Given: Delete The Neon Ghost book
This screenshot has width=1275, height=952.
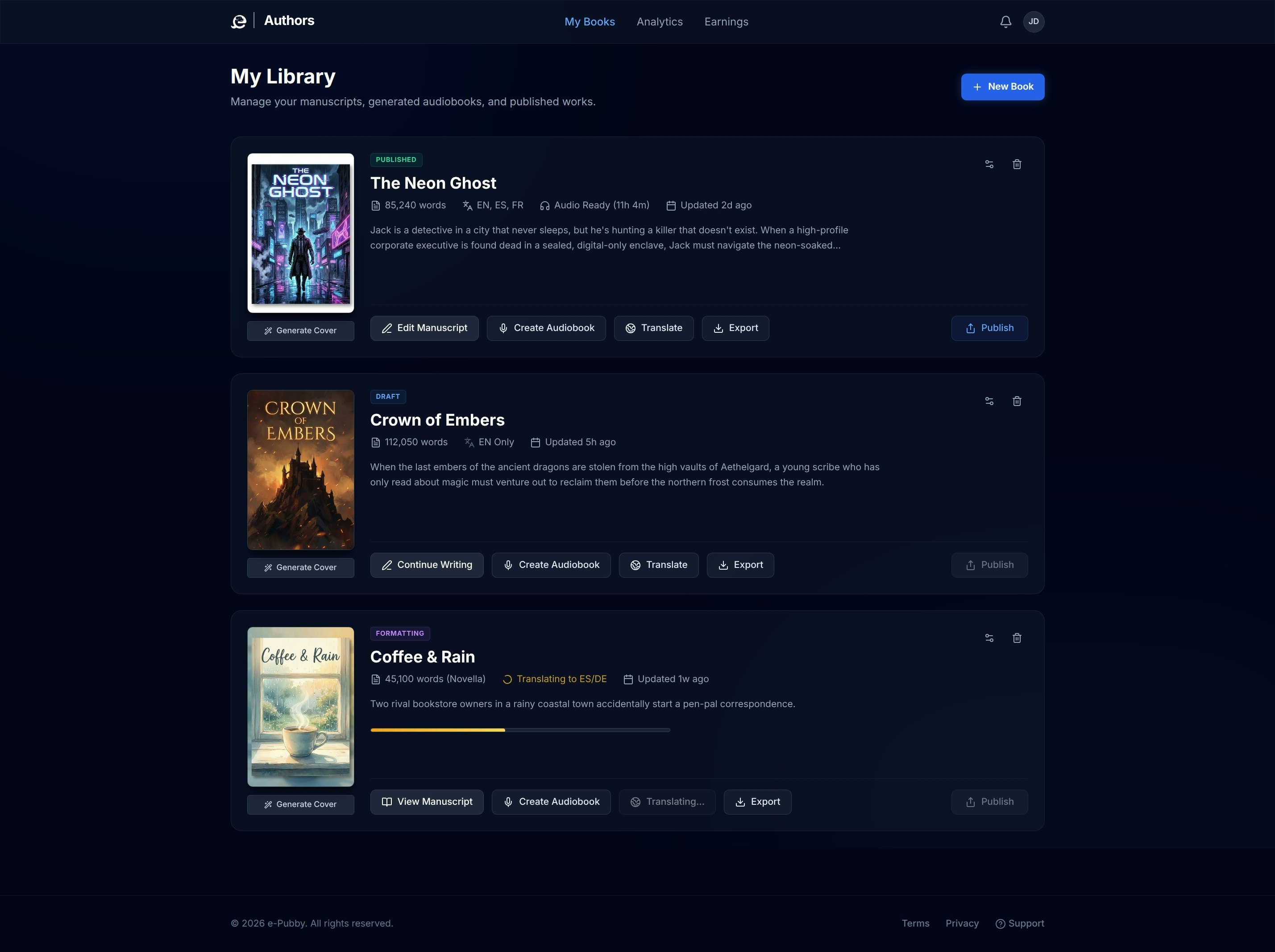Looking at the screenshot, I should point(1018,164).
